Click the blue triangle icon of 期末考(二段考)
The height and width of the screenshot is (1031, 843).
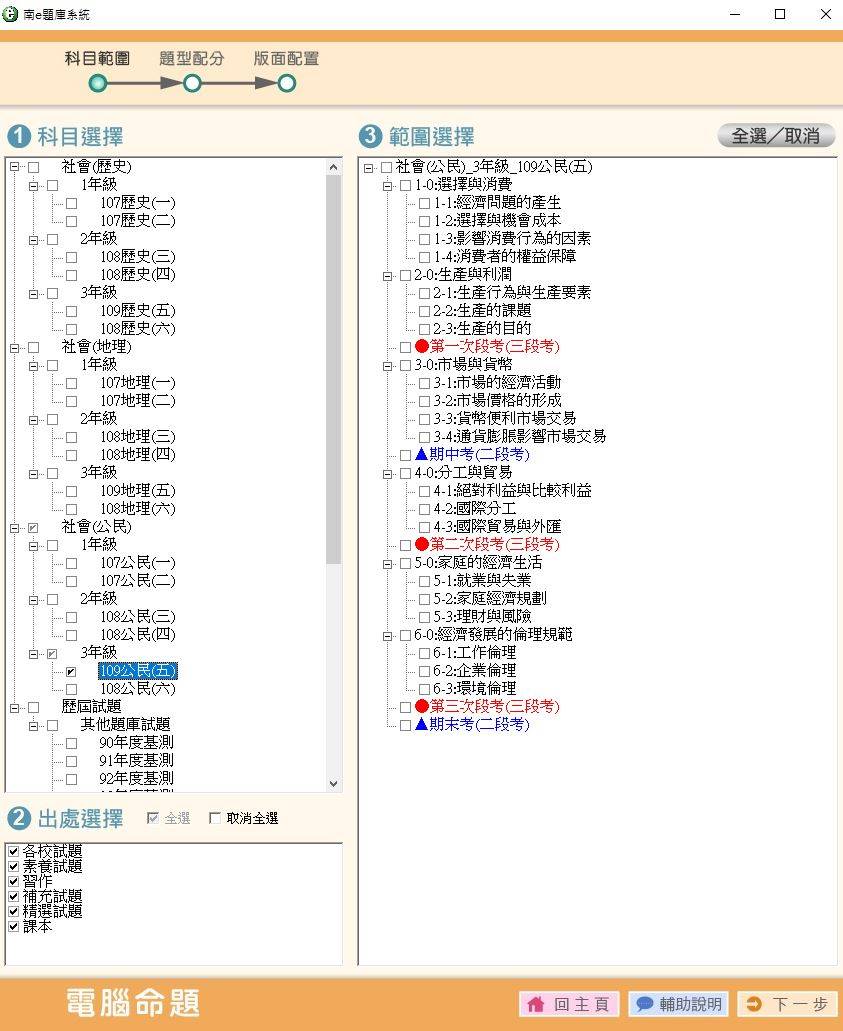(x=422, y=724)
